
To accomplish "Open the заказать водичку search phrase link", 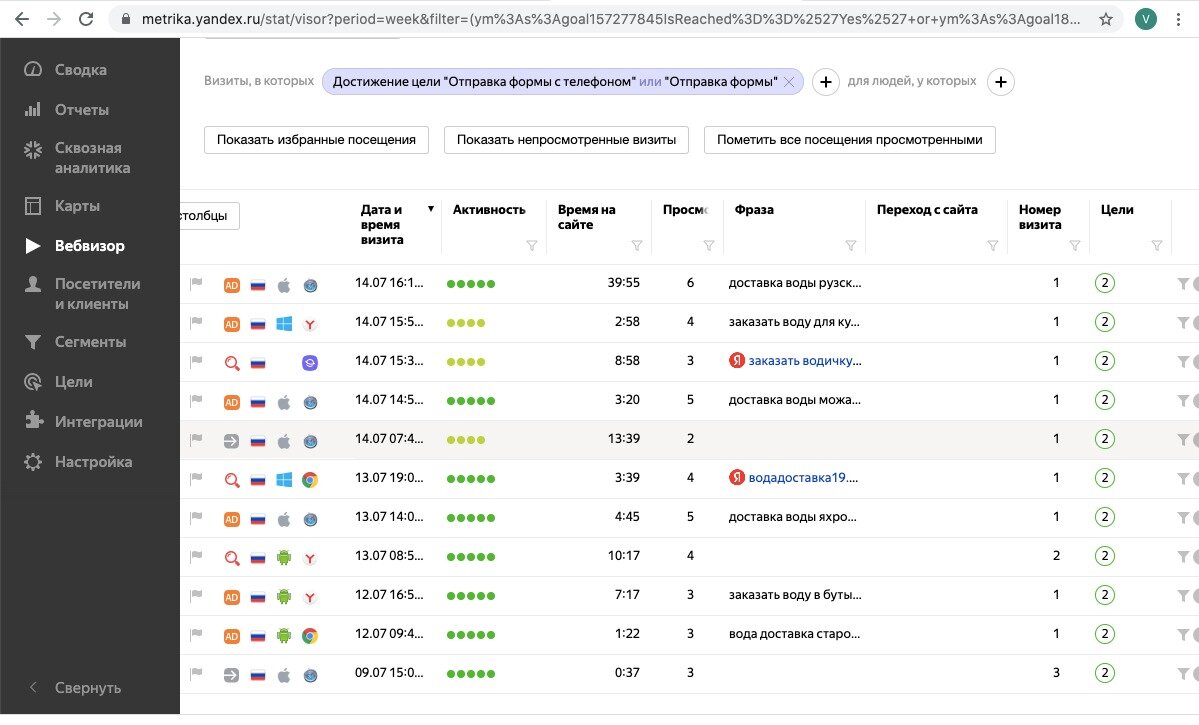I will click(804, 361).
